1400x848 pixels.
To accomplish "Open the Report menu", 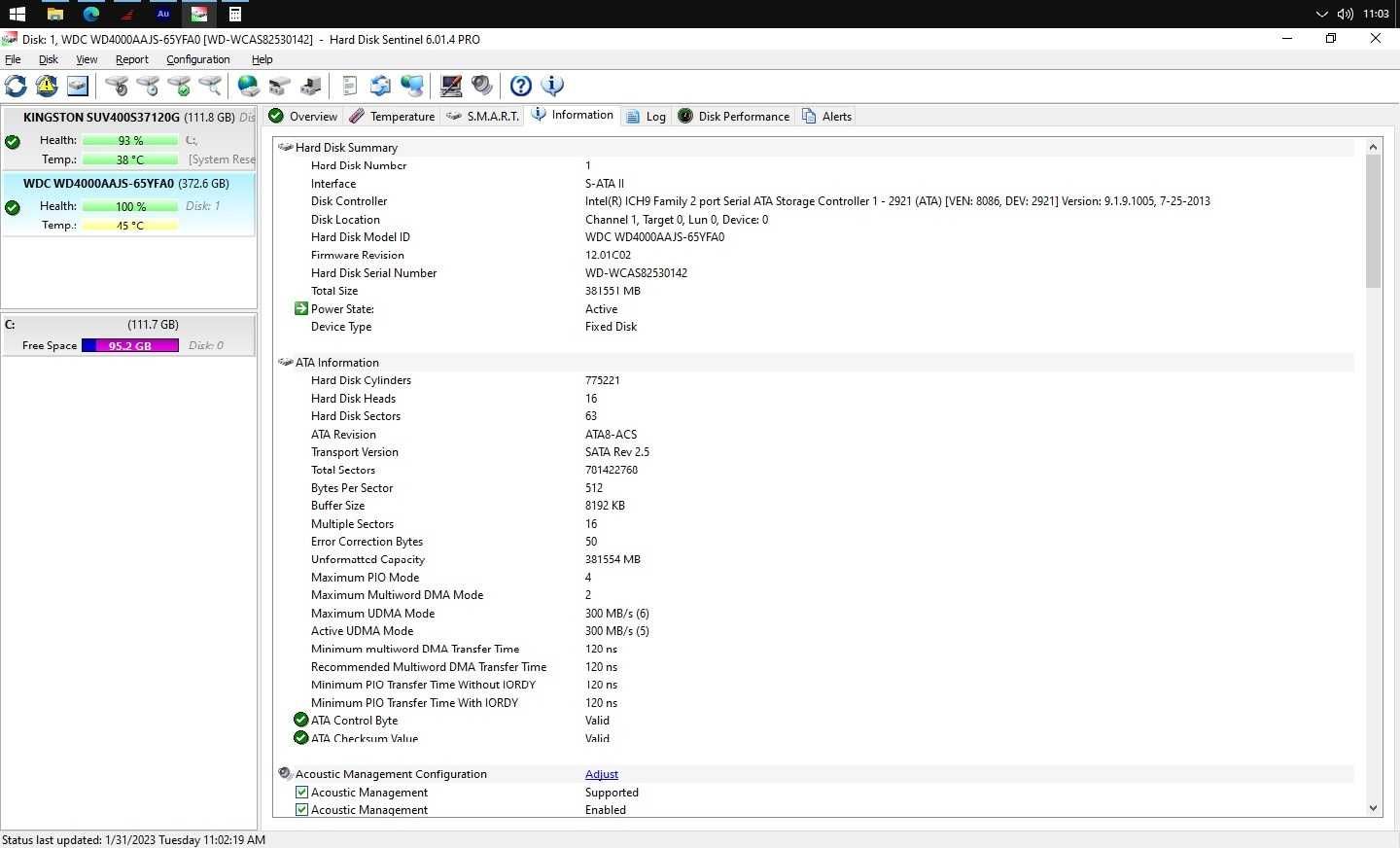I will tap(131, 59).
